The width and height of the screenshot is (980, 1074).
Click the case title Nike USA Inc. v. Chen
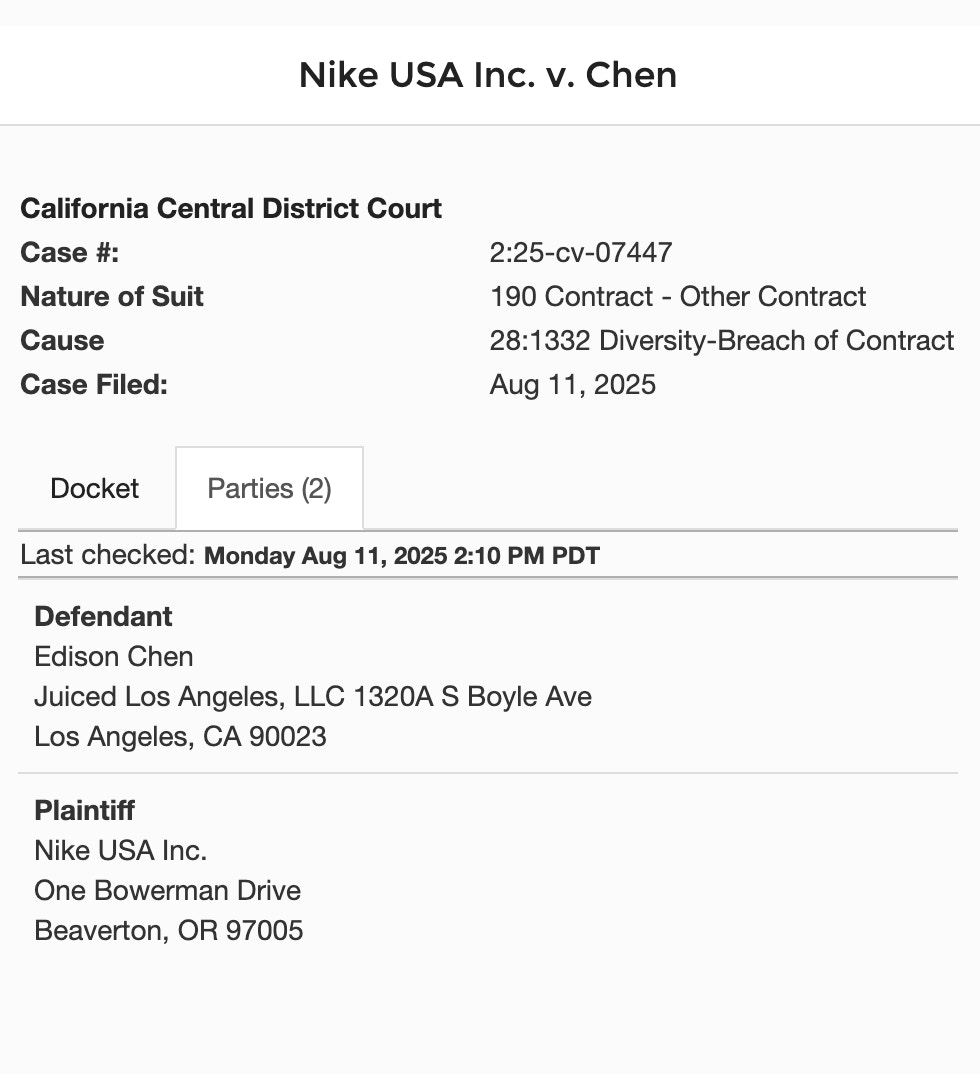tap(488, 75)
